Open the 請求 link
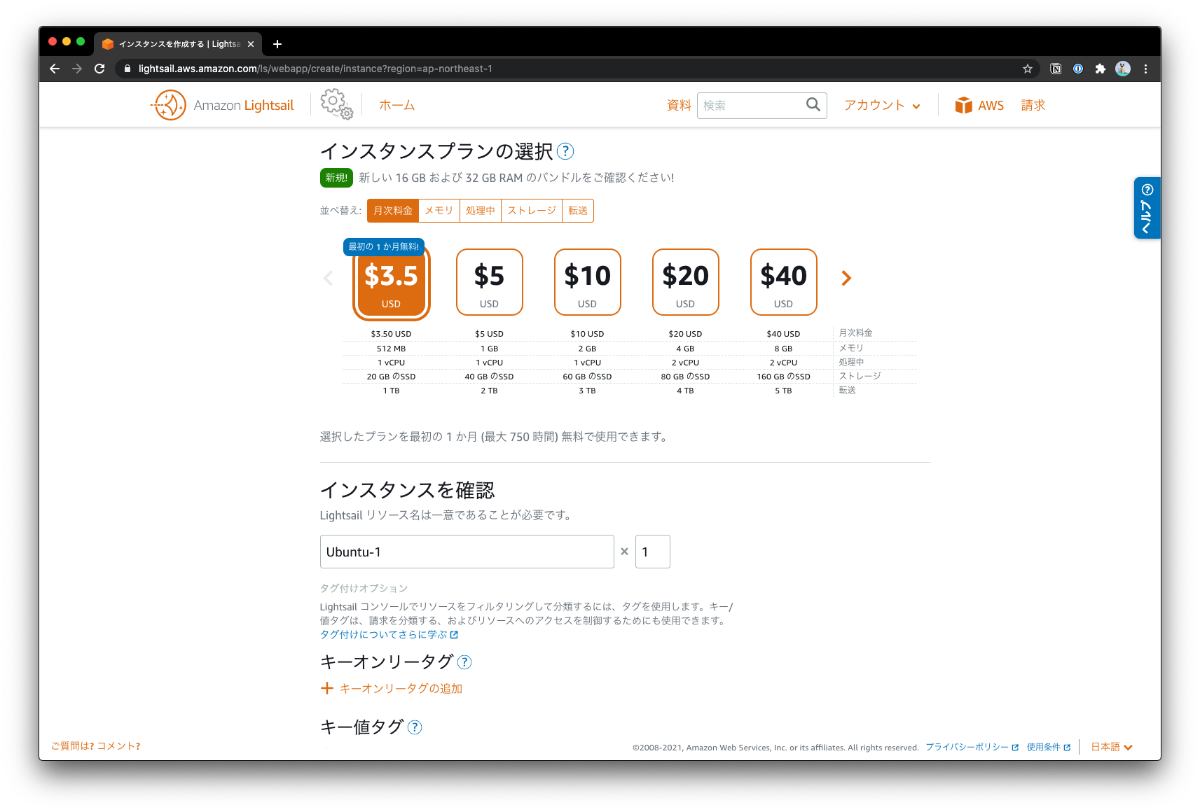This screenshot has width=1200, height=812. (1033, 105)
